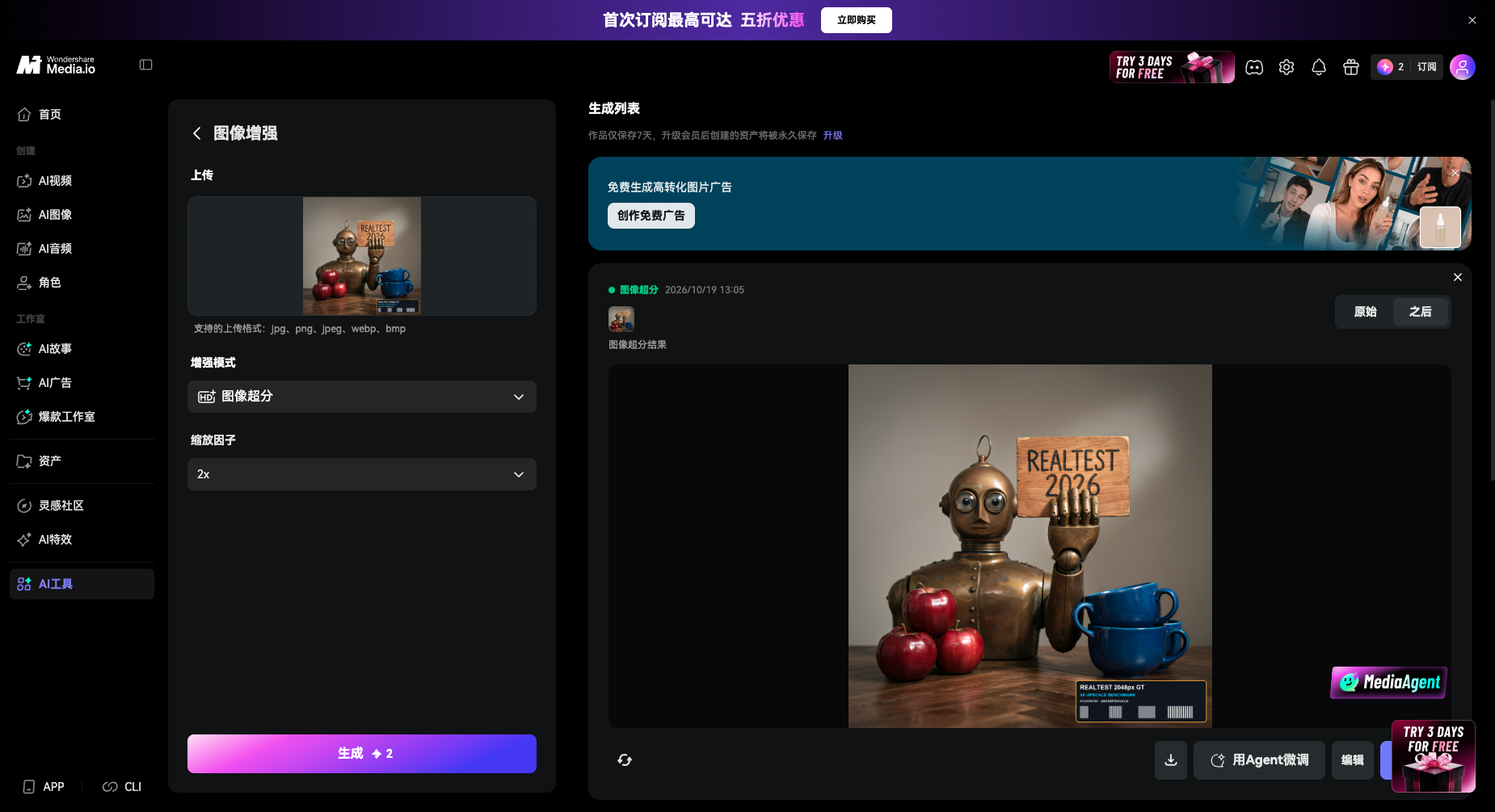Dismiss the free ad banner

[x=1455, y=173]
